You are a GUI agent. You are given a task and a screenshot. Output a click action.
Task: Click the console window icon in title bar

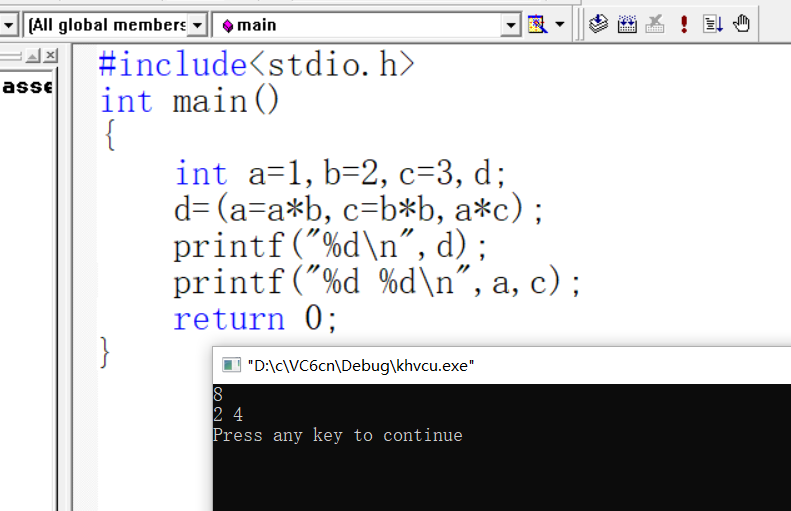coord(231,365)
